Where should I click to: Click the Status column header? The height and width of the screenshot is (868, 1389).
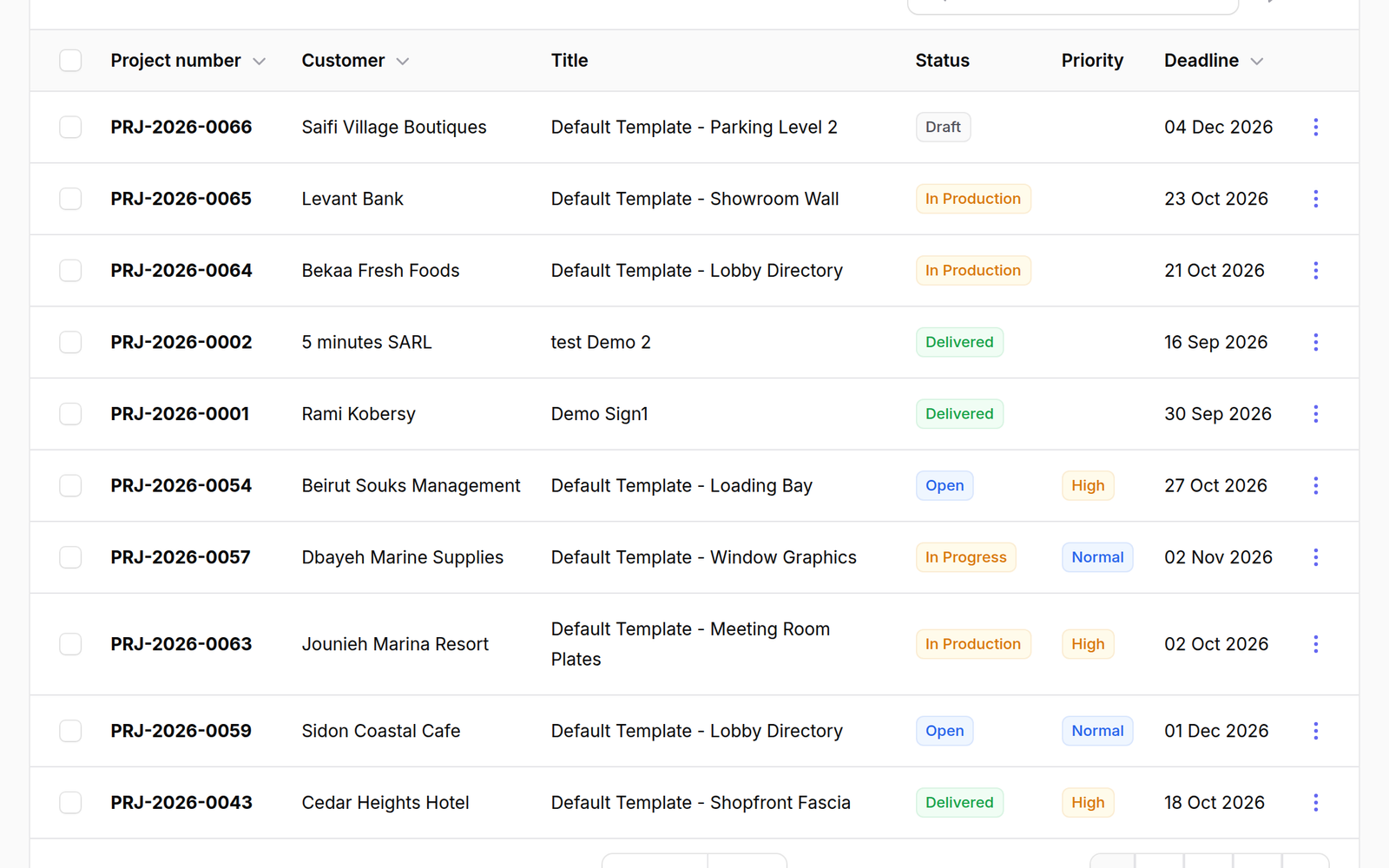(x=942, y=61)
